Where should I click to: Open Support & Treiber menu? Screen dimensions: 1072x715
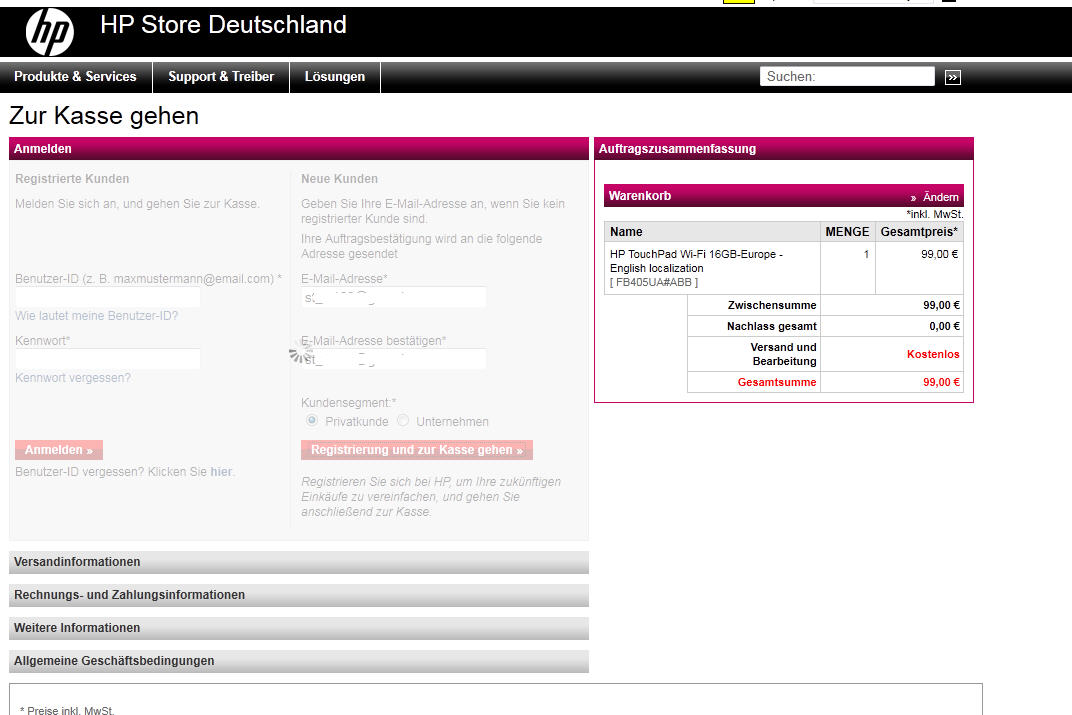point(221,77)
